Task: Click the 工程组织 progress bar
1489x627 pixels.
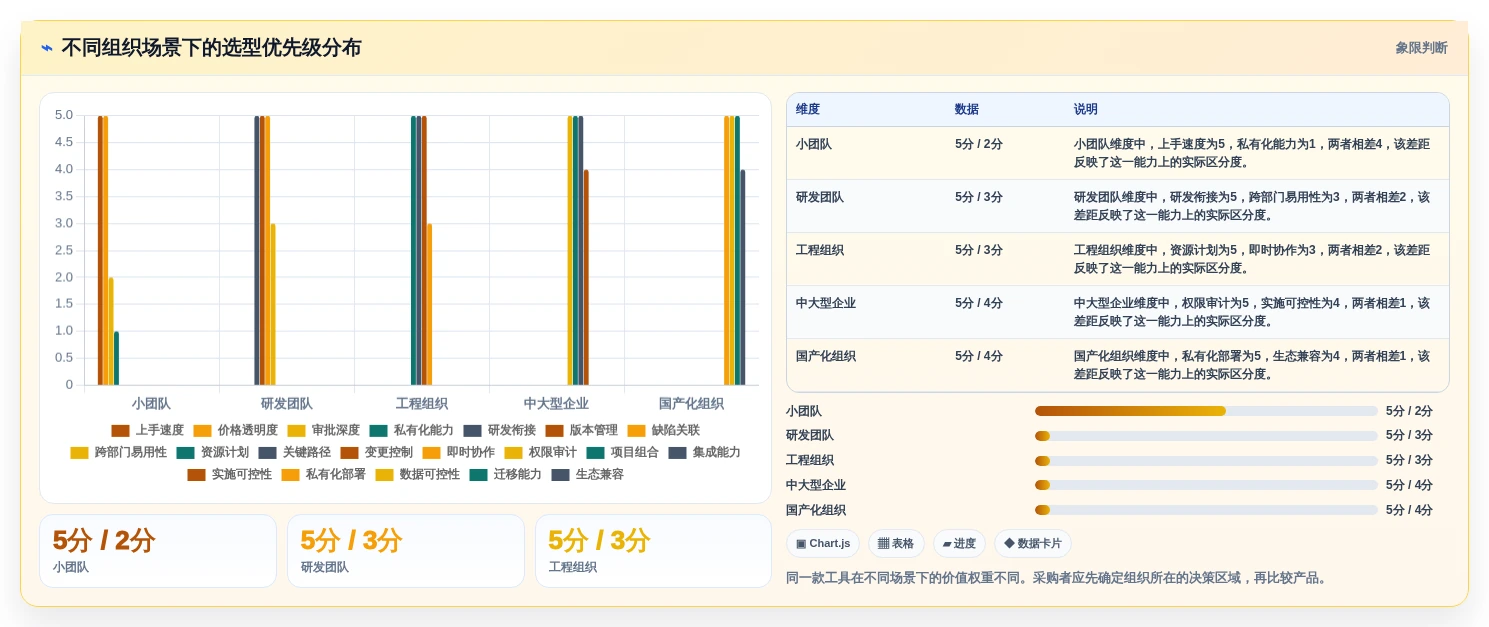Action: pos(1206,461)
